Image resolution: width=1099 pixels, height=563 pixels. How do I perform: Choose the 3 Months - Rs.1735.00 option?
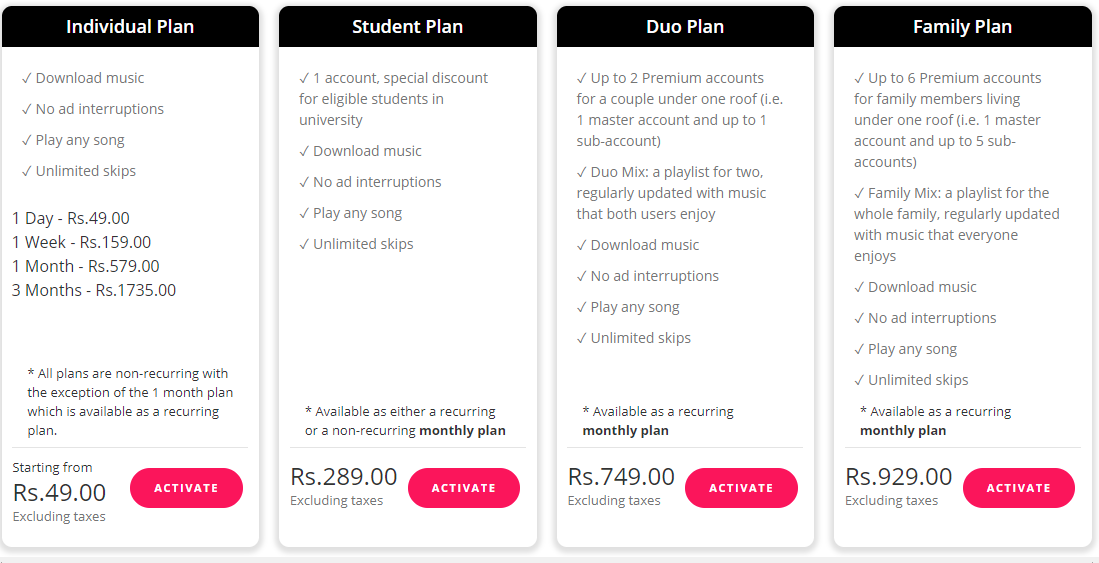pos(94,290)
